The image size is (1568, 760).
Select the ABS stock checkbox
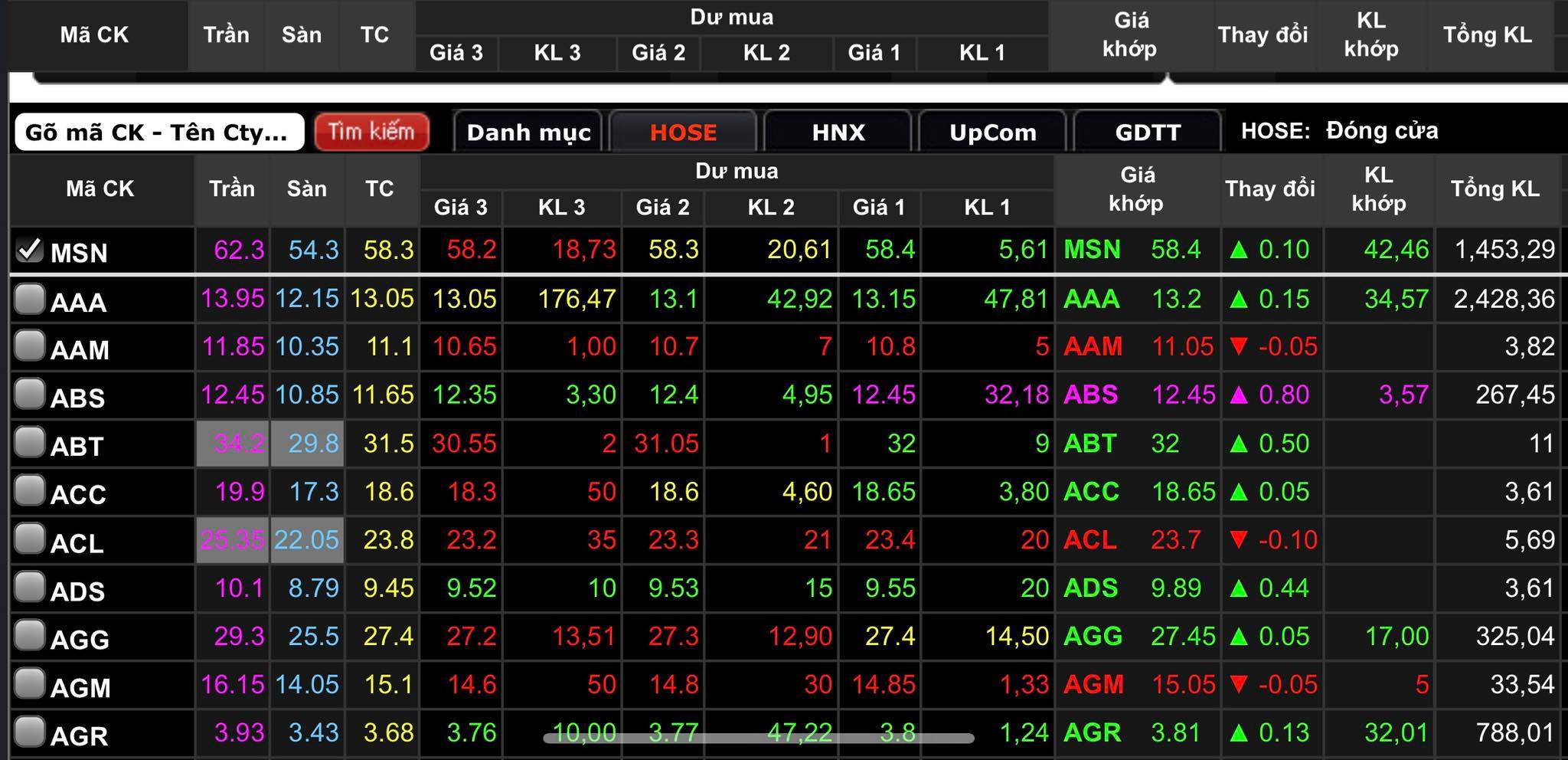tap(29, 395)
